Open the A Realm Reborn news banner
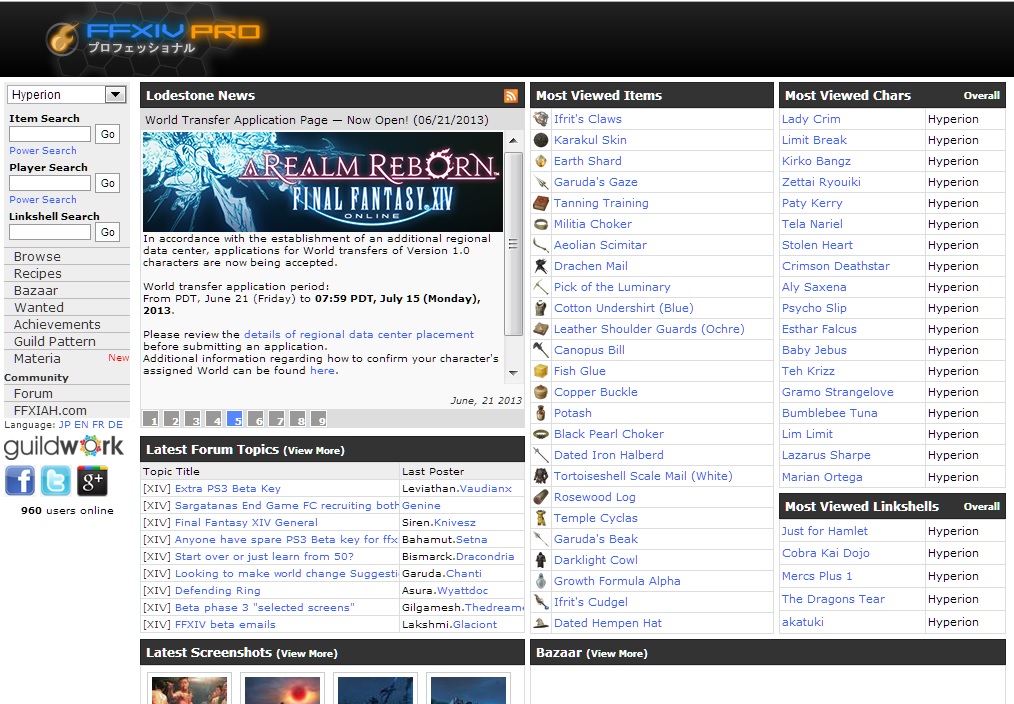The height and width of the screenshot is (704, 1014). 323,182
